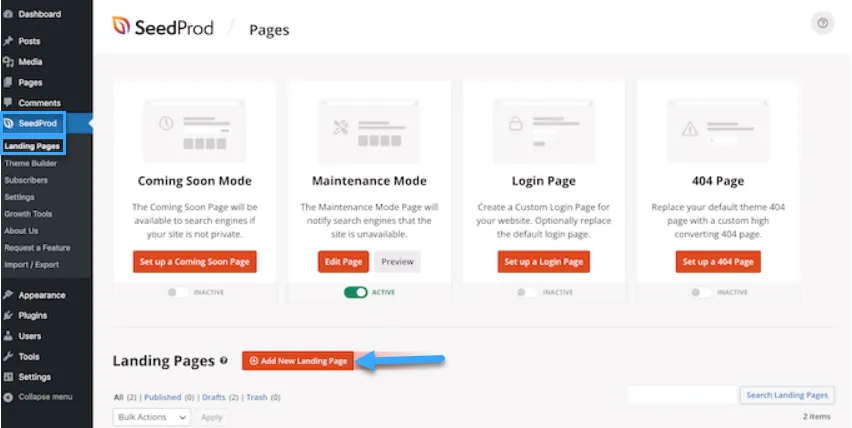Image resolution: width=852 pixels, height=428 pixels.
Task: Click the SeedProd leaf icon in sidebar
Action: coord(8,123)
